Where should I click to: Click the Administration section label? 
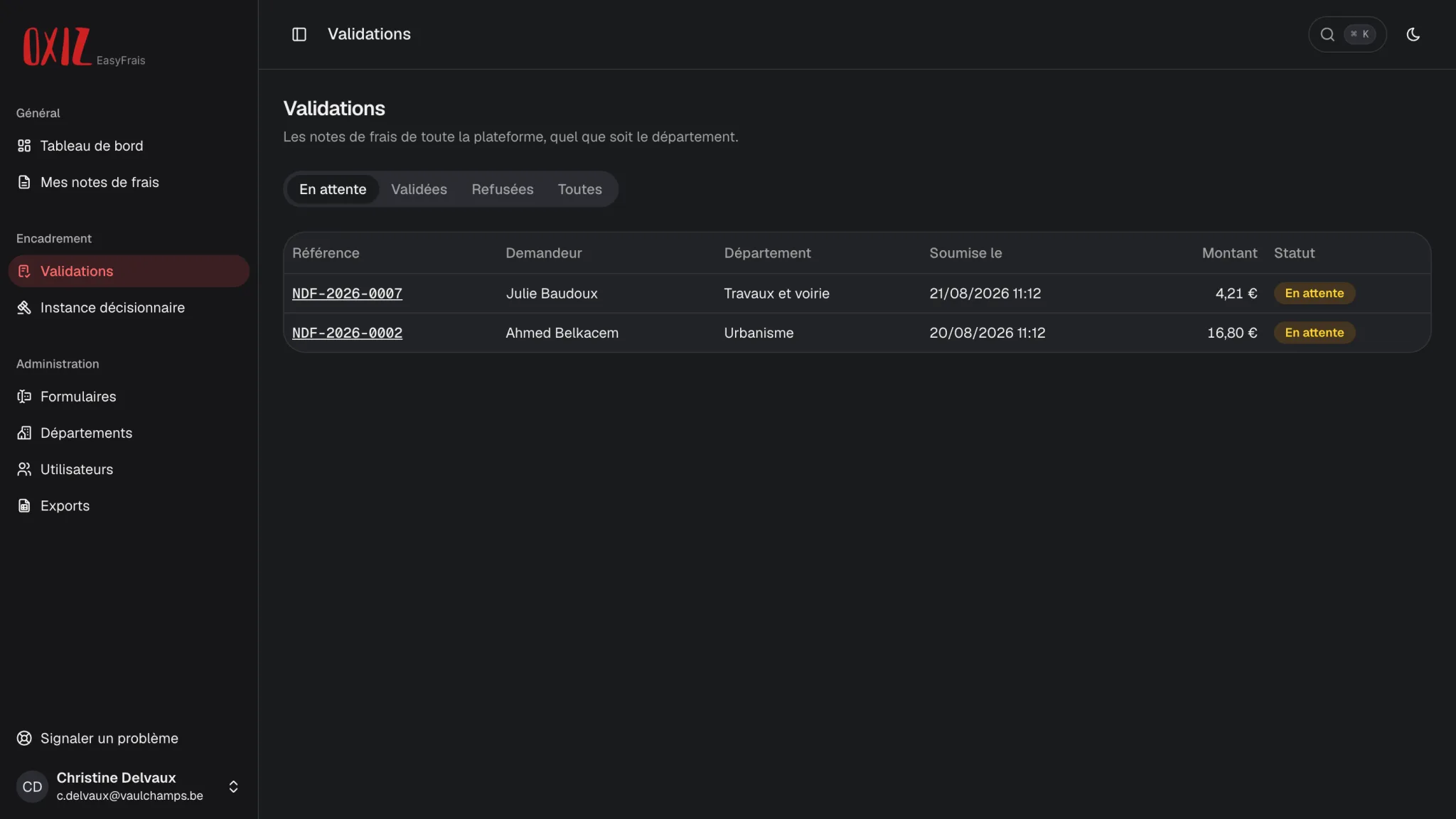[58, 363]
